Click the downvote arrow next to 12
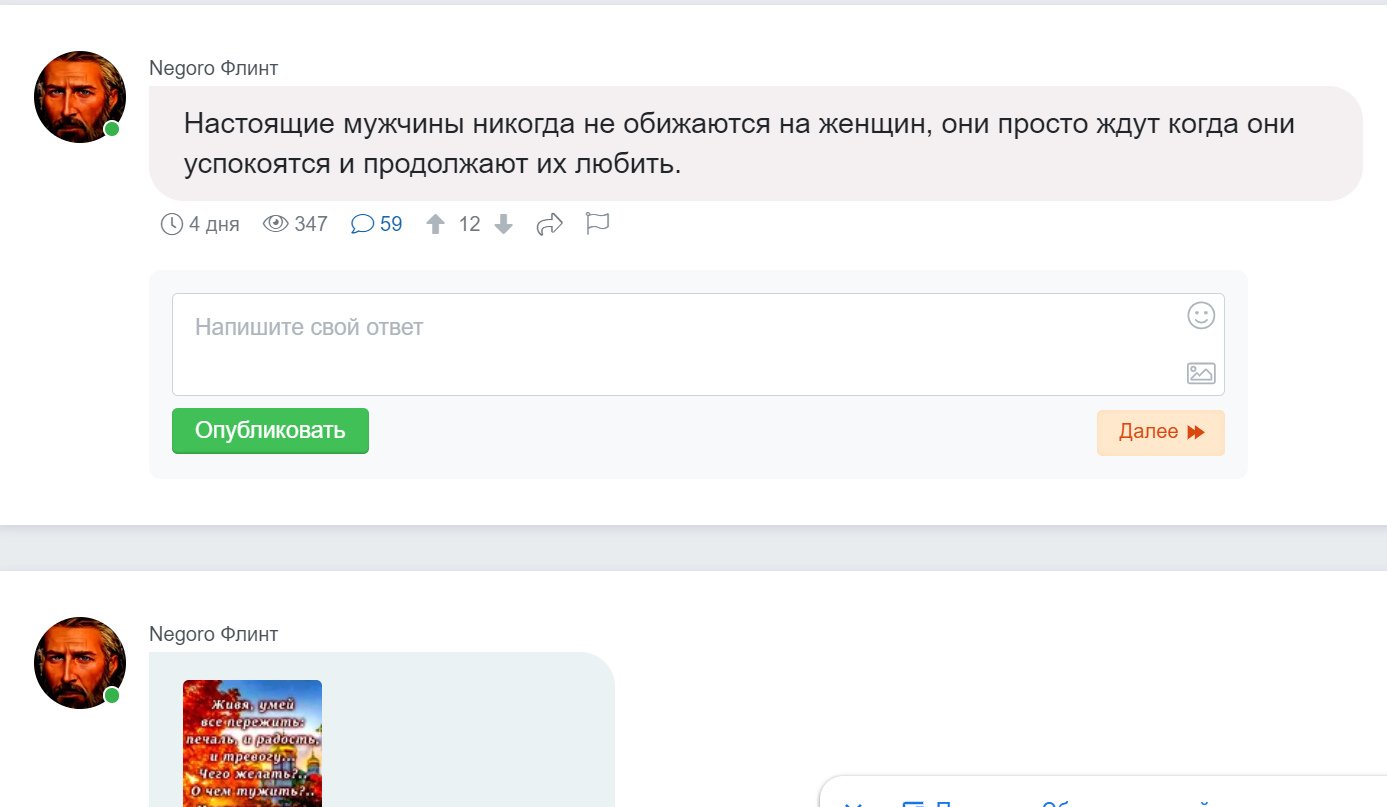Screen dimensions: 1387x807 [x=504, y=225]
